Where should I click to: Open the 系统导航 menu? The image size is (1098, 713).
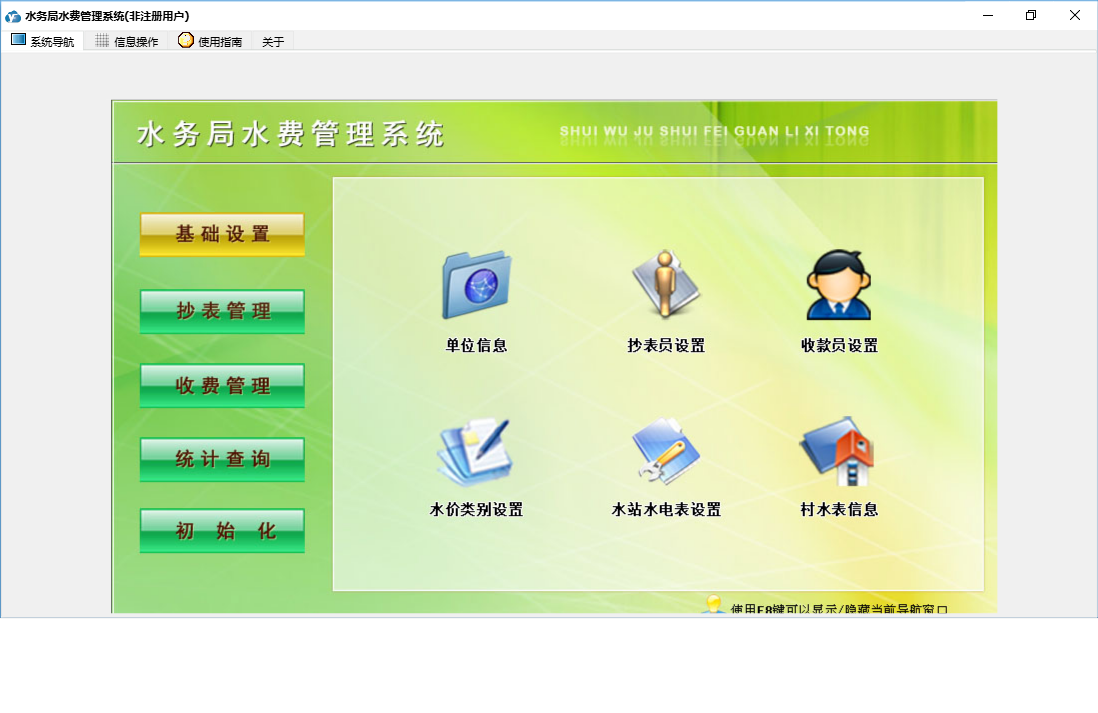pos(43,41)
